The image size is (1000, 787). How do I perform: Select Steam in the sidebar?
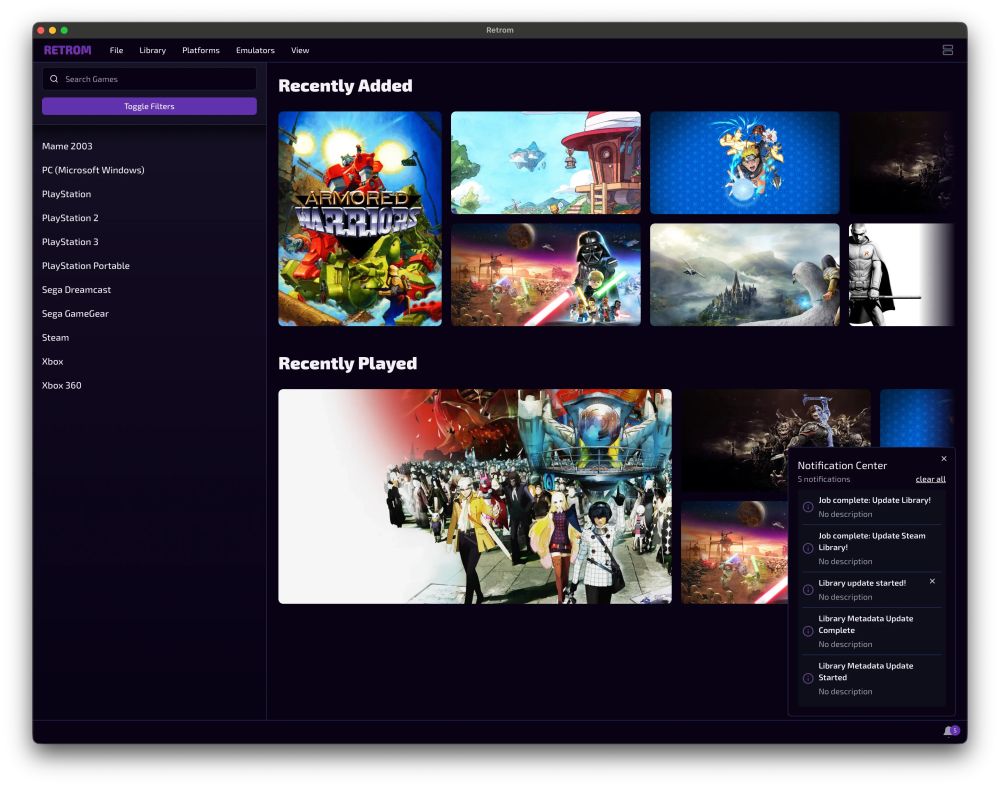(55, 337)
